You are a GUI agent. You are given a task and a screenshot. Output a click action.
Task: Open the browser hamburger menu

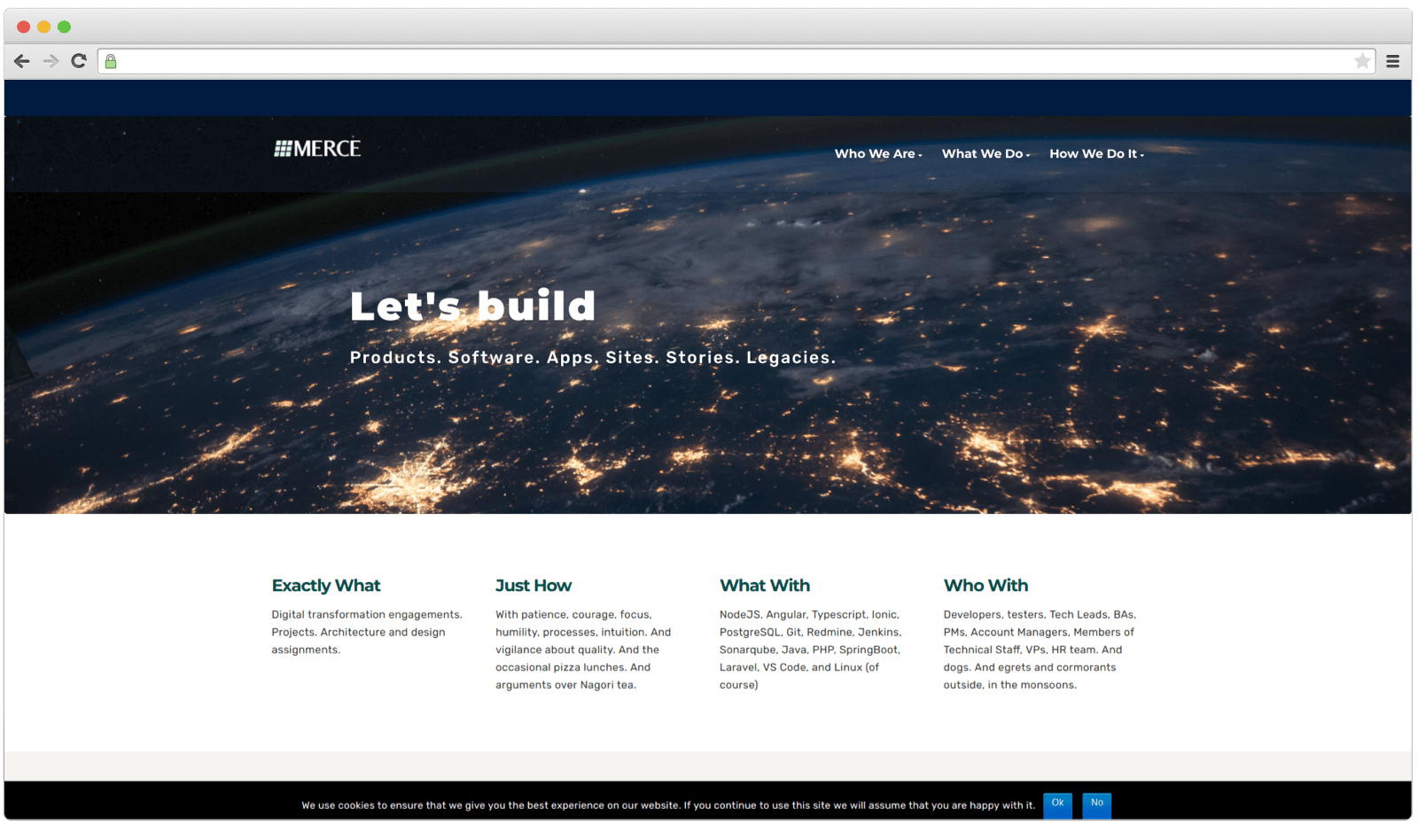coord(1393,61)
